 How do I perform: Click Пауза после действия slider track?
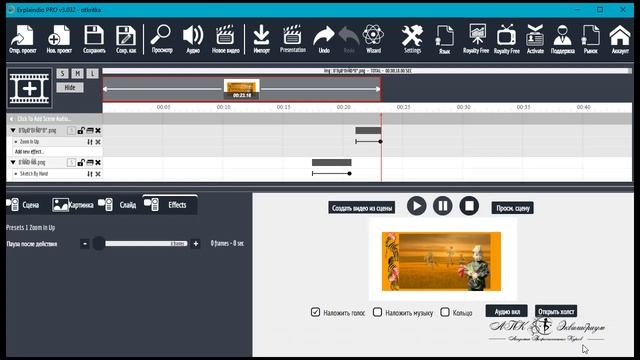[146, 244]
